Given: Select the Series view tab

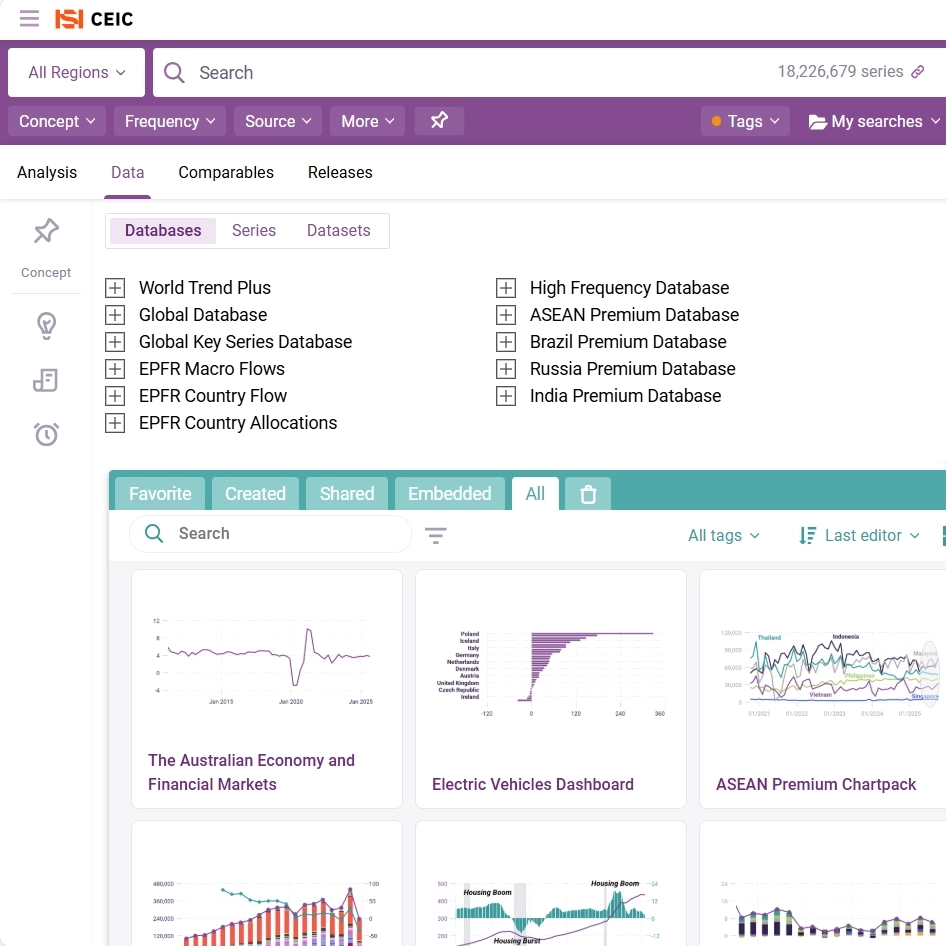Looking at the screenshot, I should point(254,230).
